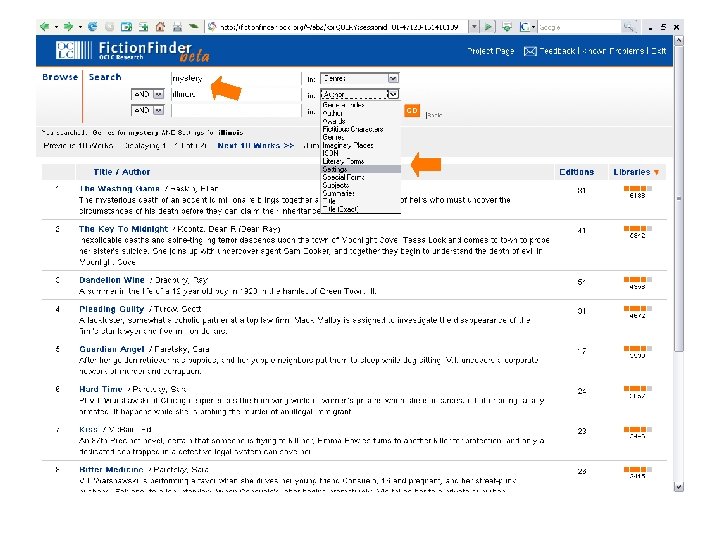The height and width of the screenshot is (540, 720).
Task: Click the Exit link in the header
Action: point(658,51)
